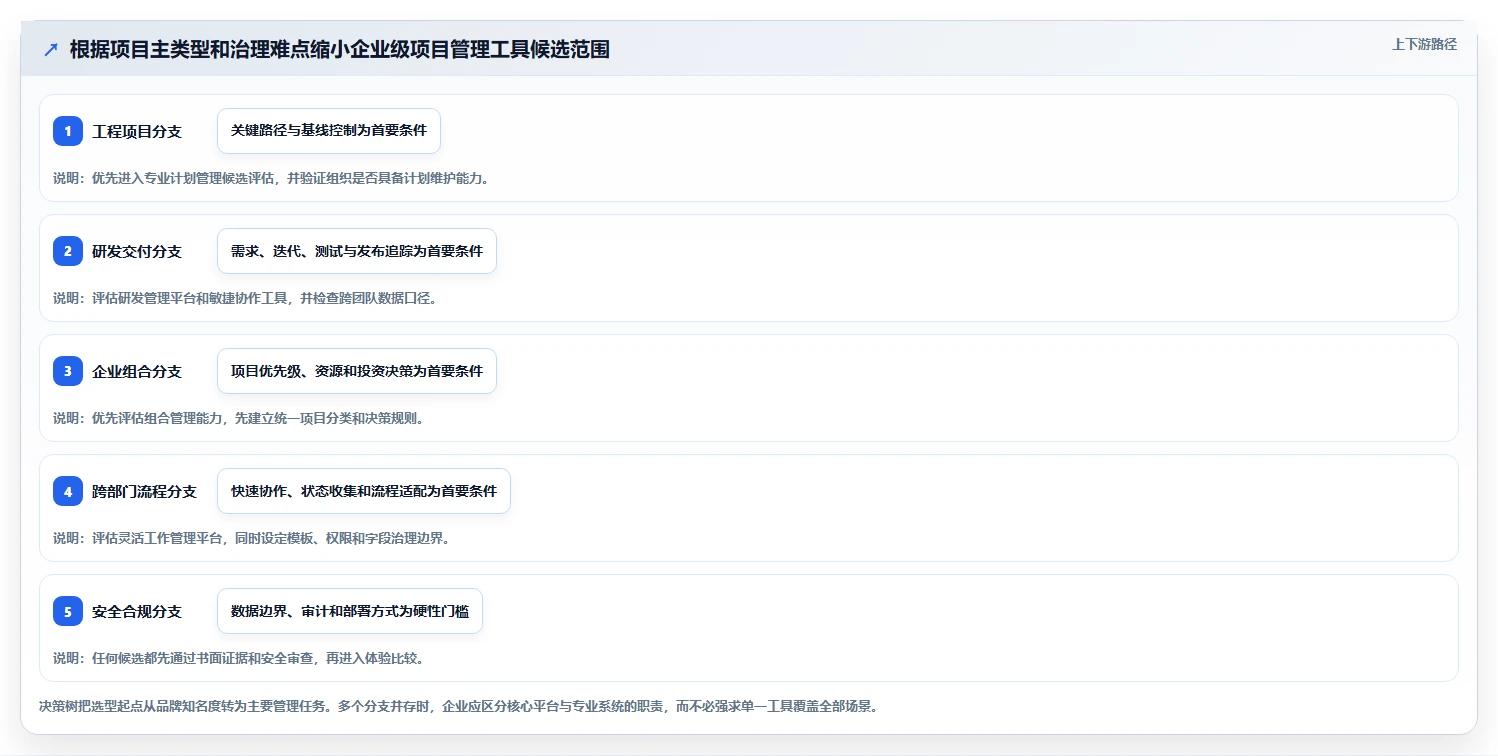1498x756 pixels.
Task: Click the 上下游路径 label at top right
Action: pyautogui.click(x=1424, y=44)
